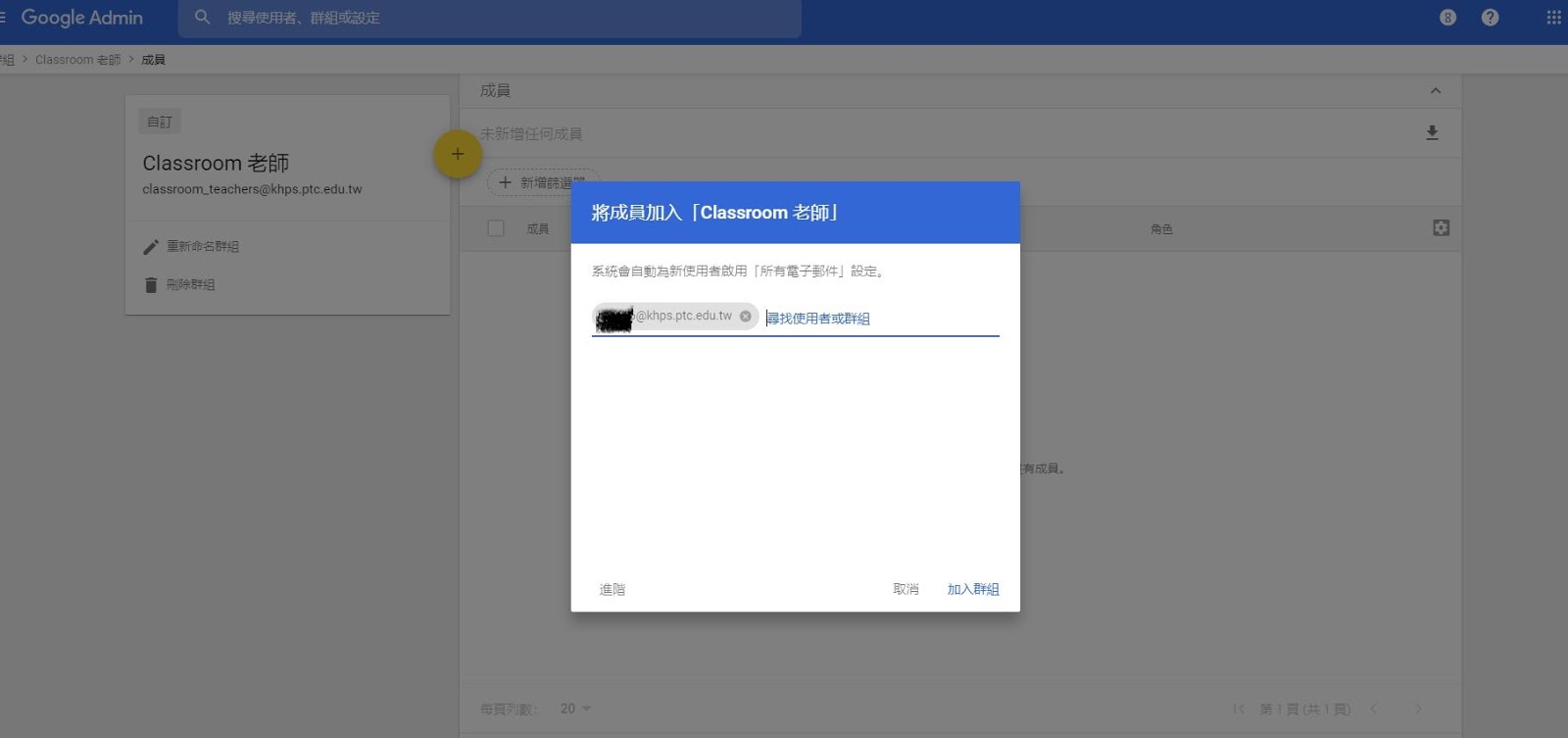Go to next page arrow

click(1418, 709)
